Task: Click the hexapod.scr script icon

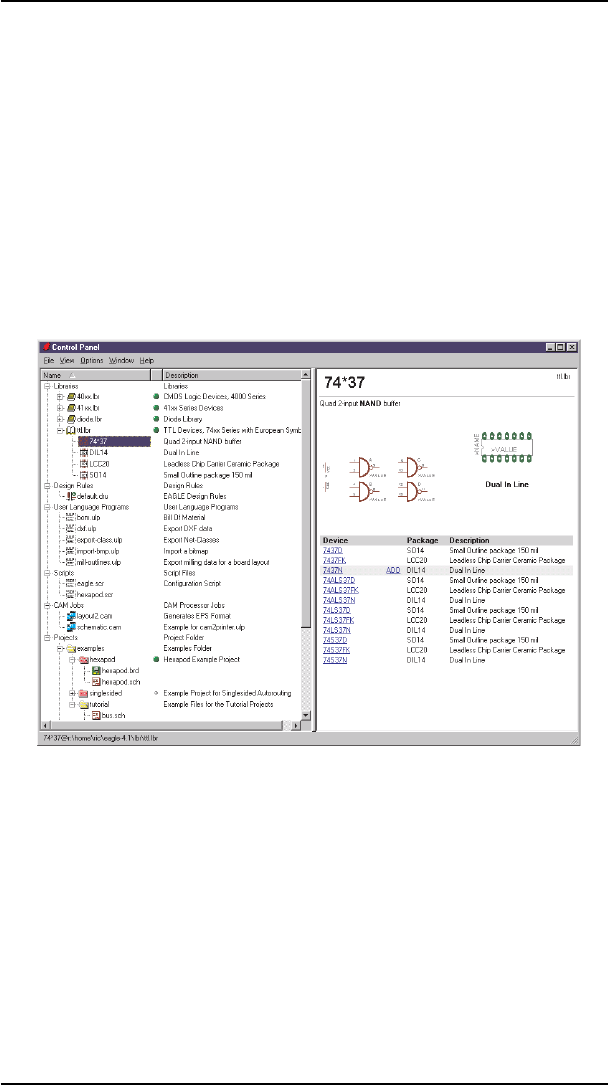Action: (71, 594)
